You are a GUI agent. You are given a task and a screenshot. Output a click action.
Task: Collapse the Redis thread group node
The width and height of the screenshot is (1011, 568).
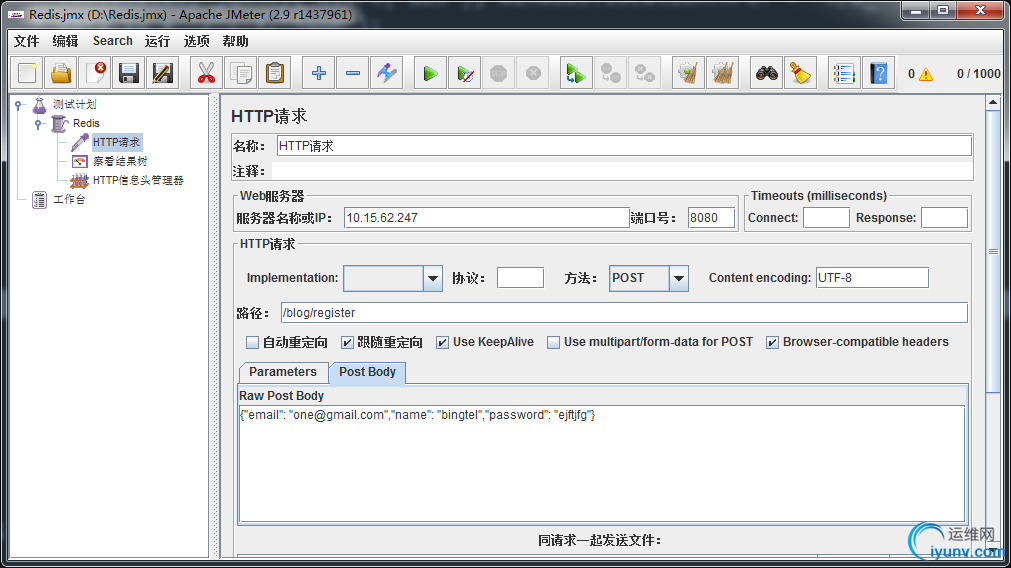[x=39, y=124]
